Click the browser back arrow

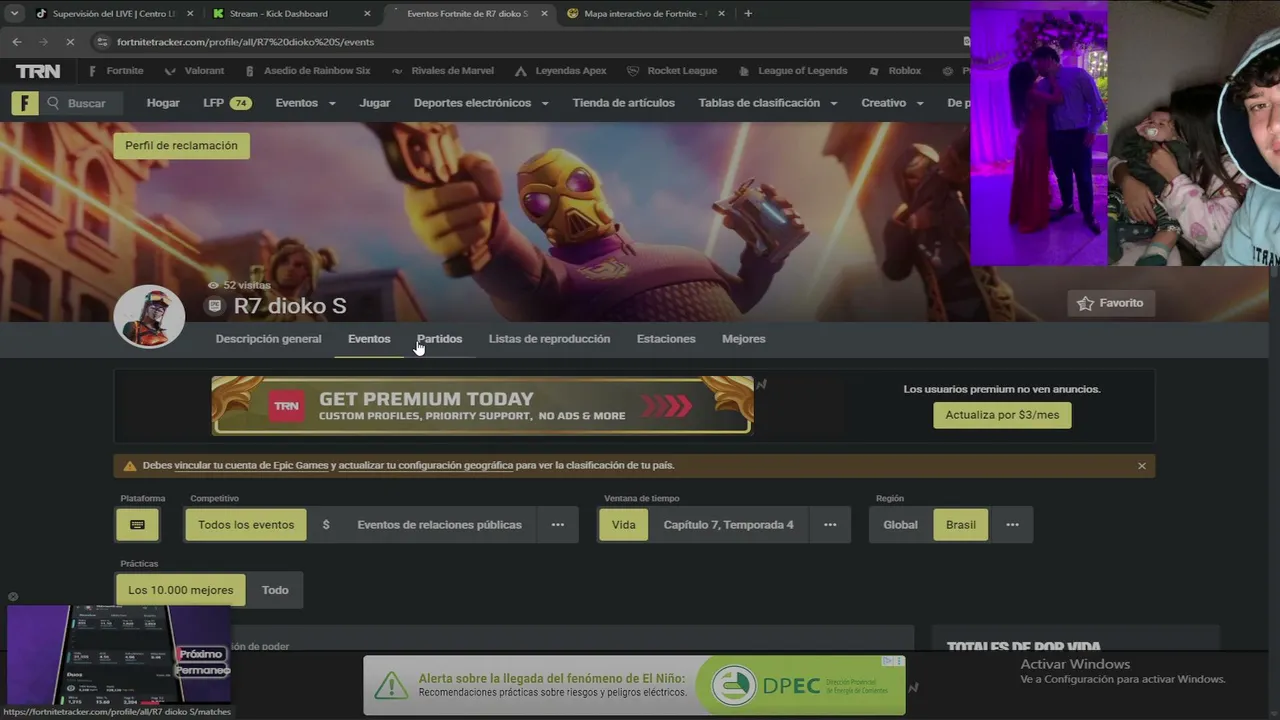pyautogui.click(x=17, y=42)
